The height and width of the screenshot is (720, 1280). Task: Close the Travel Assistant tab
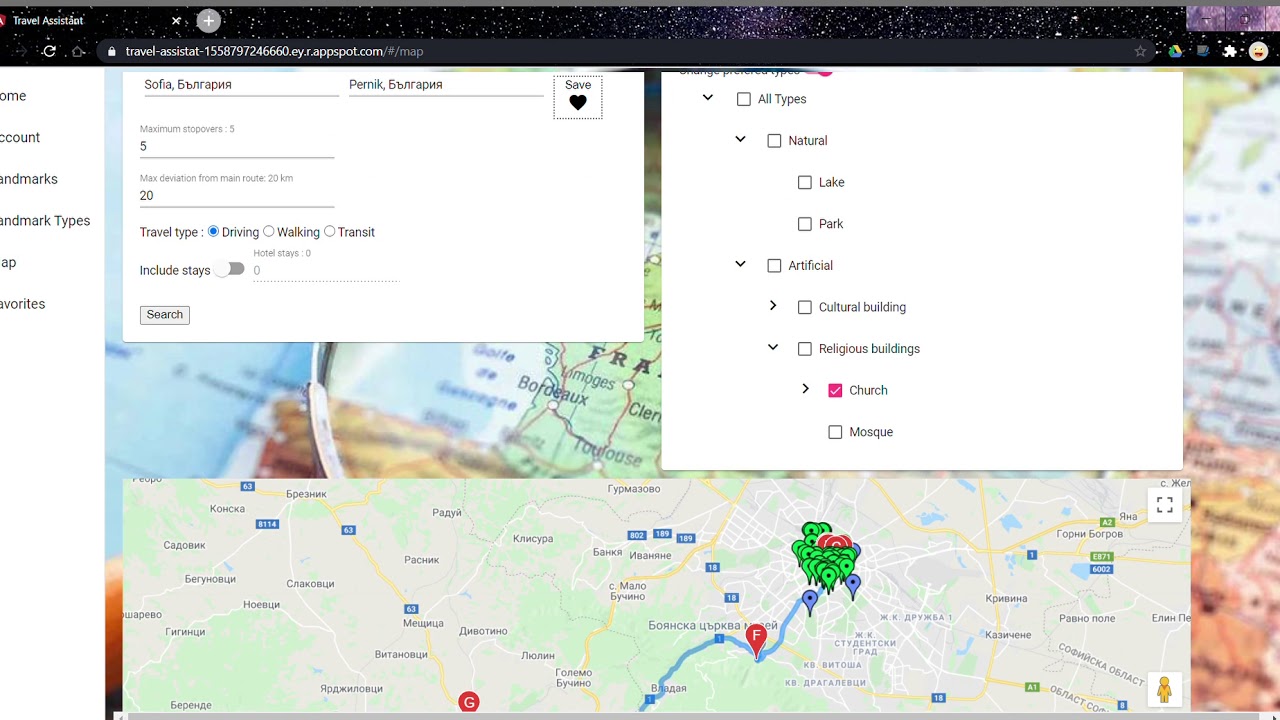[176, 20]
